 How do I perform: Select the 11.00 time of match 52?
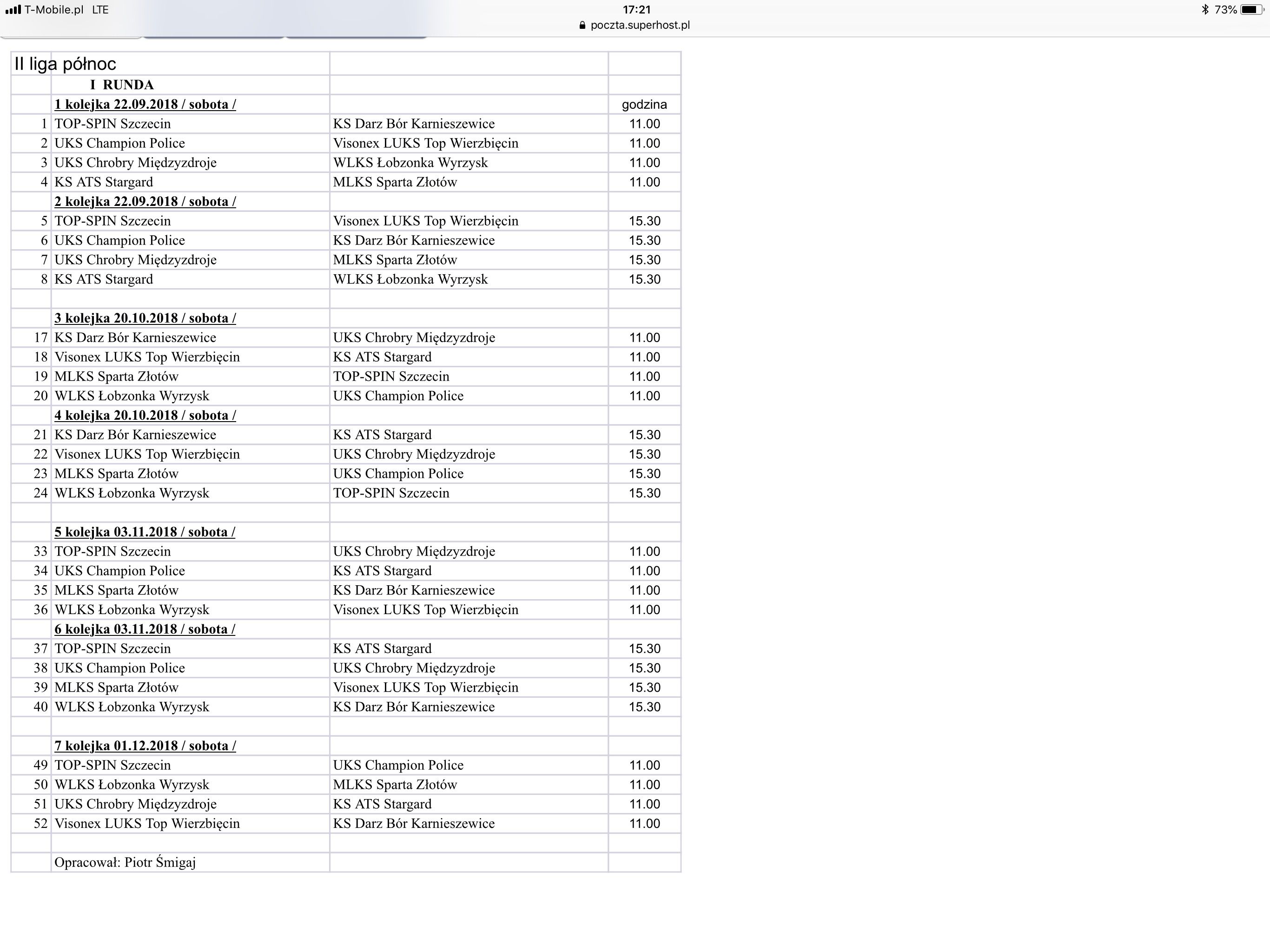tap(645, 823)
